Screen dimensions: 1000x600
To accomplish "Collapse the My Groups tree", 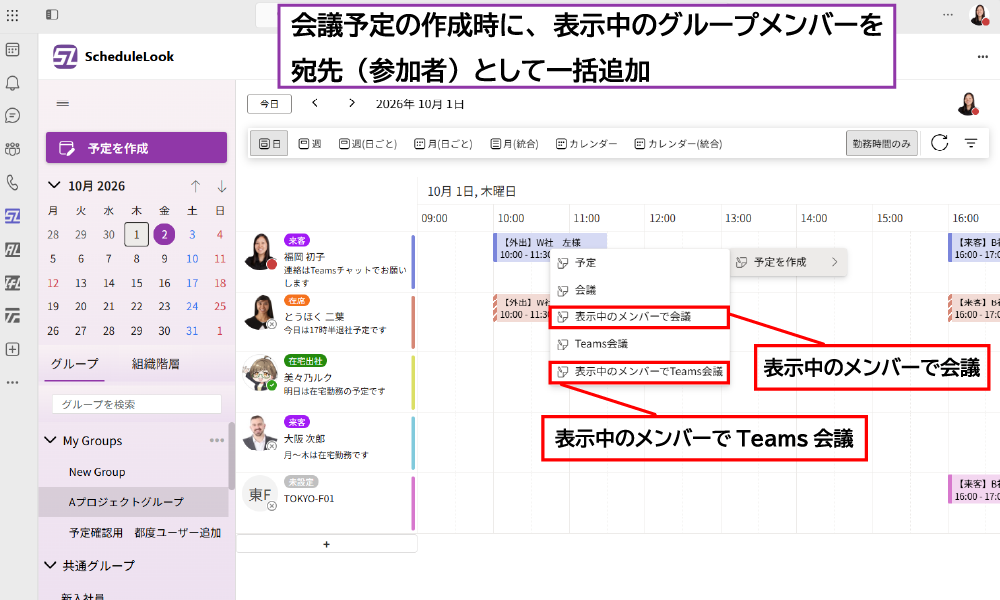I will click(x=50, y=440).
